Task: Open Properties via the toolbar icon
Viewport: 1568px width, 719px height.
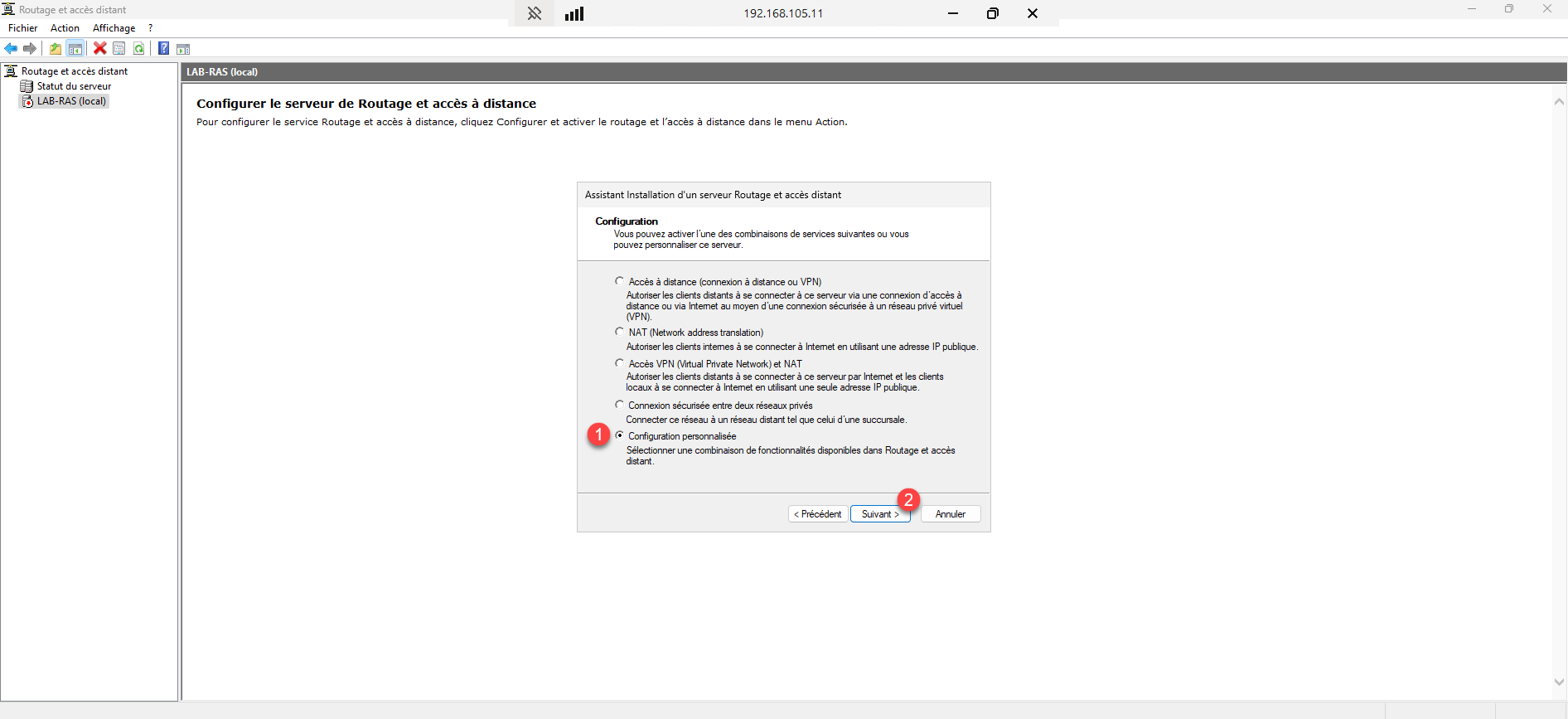Action: click(119, 49)
